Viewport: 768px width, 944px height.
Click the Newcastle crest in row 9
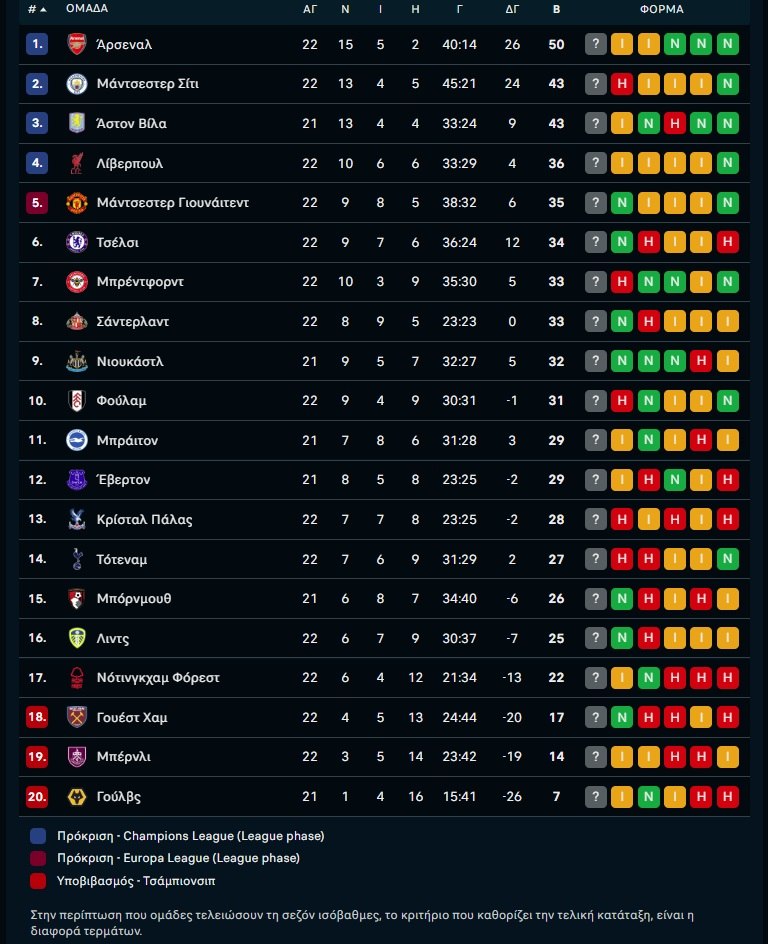[x=77, y=361]
